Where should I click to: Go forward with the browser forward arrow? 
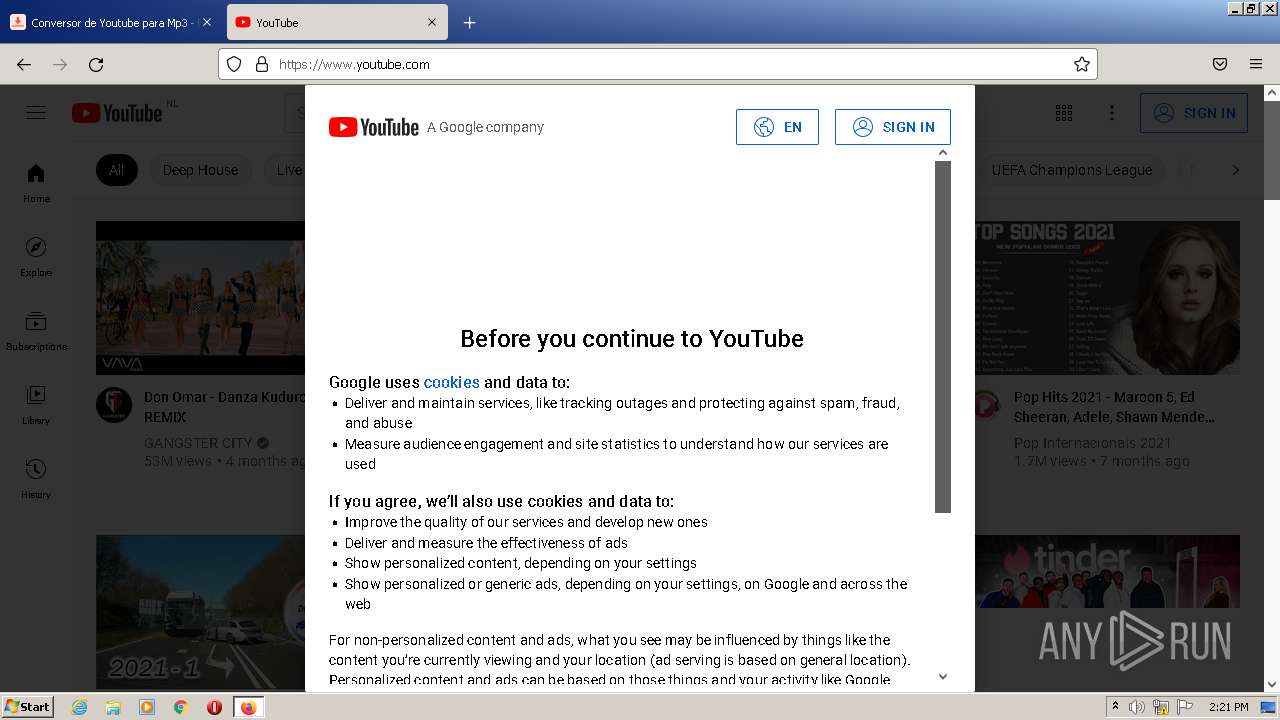tap(60, 64)
